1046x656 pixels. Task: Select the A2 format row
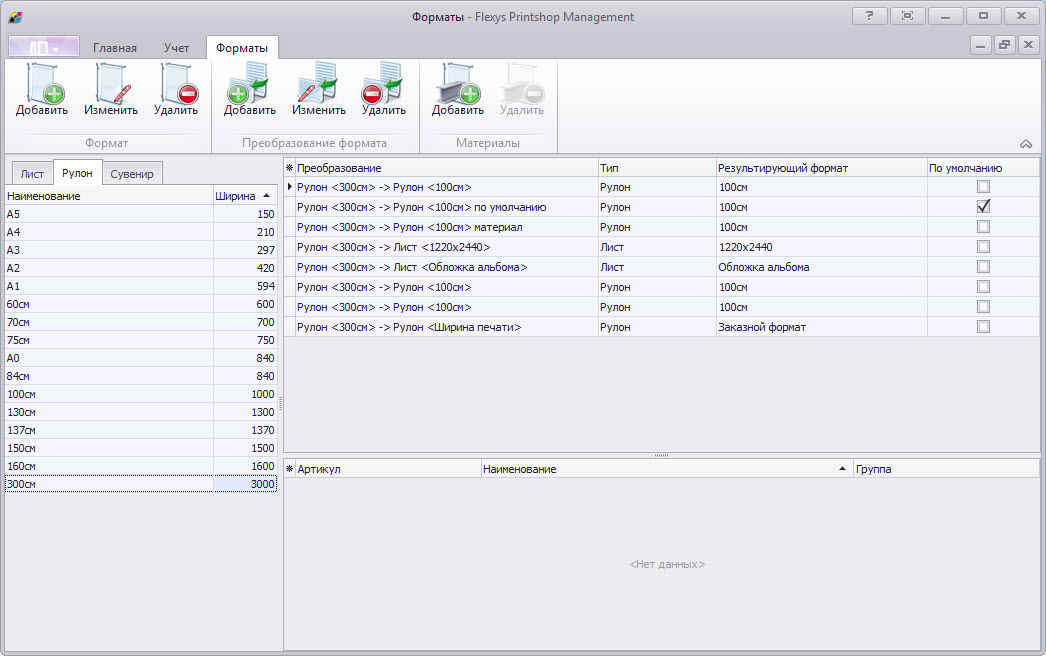[x=141, y=268]
